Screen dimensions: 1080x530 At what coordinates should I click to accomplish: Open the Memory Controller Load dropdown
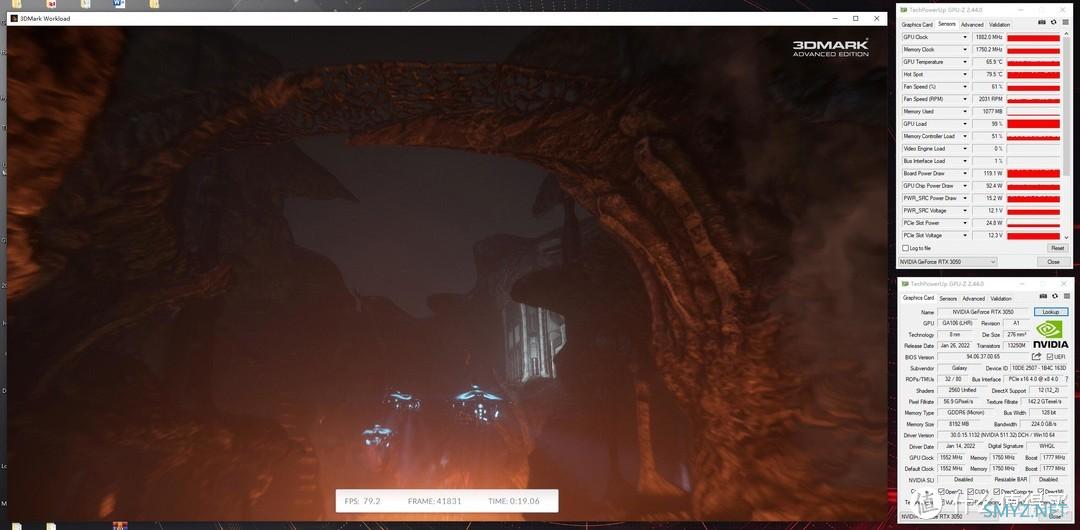coord(965,136)
